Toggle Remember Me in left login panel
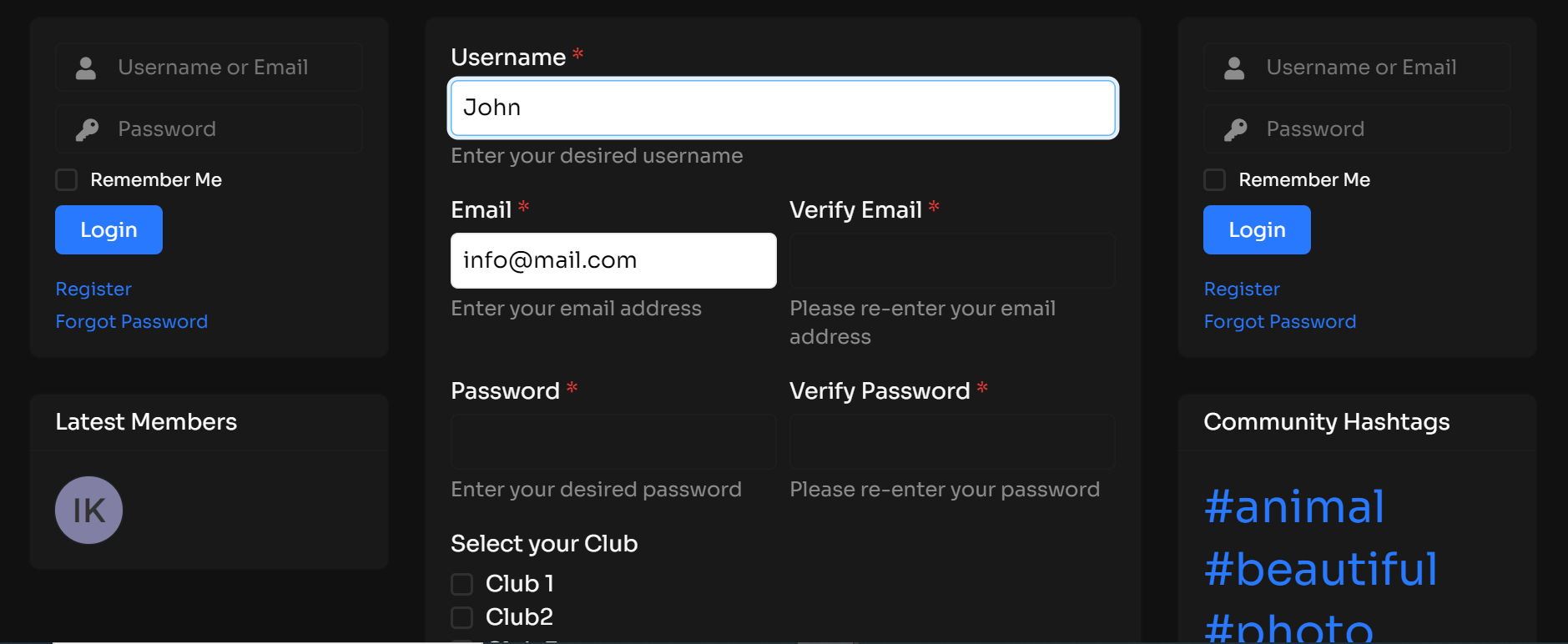 point(66,179)
